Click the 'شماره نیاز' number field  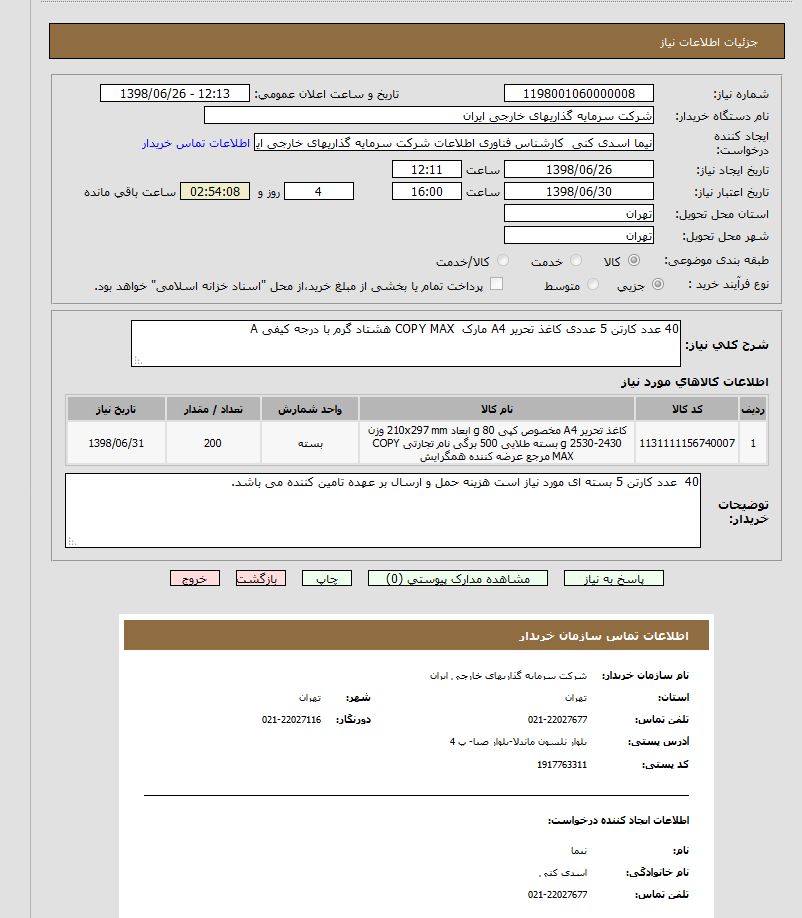578,93
